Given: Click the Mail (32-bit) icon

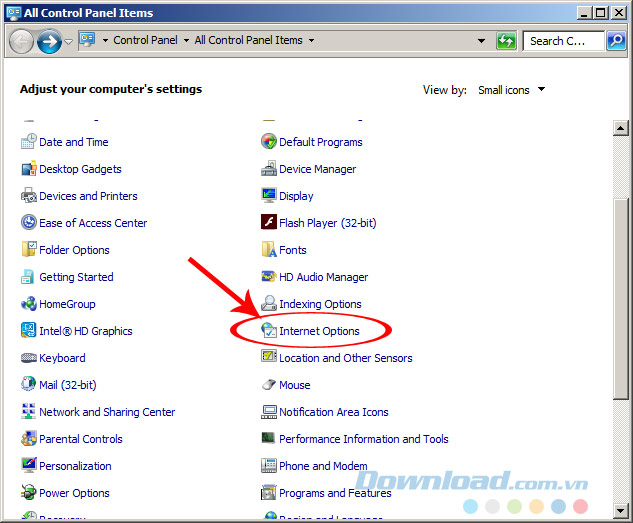Looking at the screenshot, I should [x=29, y=385].
